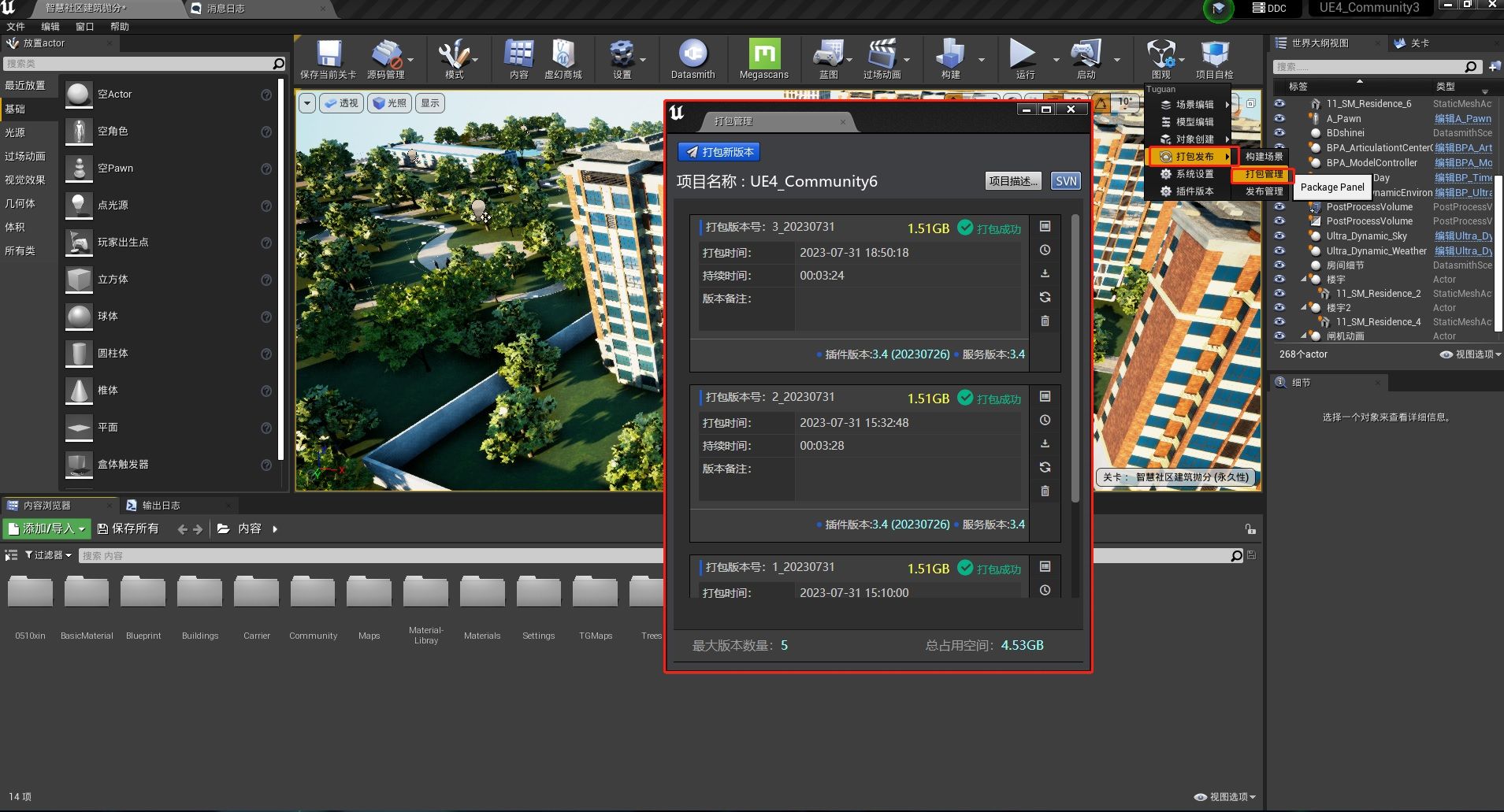Open Source Control (源码管理) toolbar icon
Viewport: 1504px width, 812px height.
click(386, 54)
